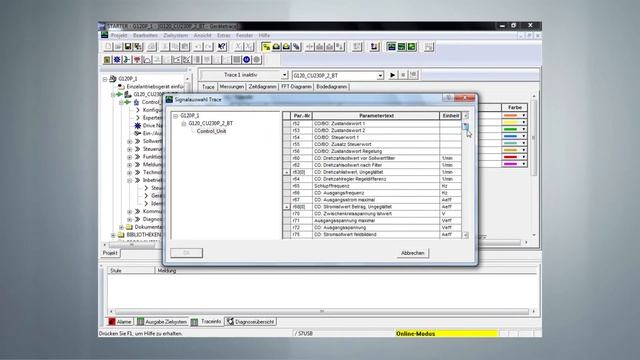Image resolution: width=640 pixels, height=360 pixels.
Task: Select the Projekt tab below the tree
Action: [110, 253]
